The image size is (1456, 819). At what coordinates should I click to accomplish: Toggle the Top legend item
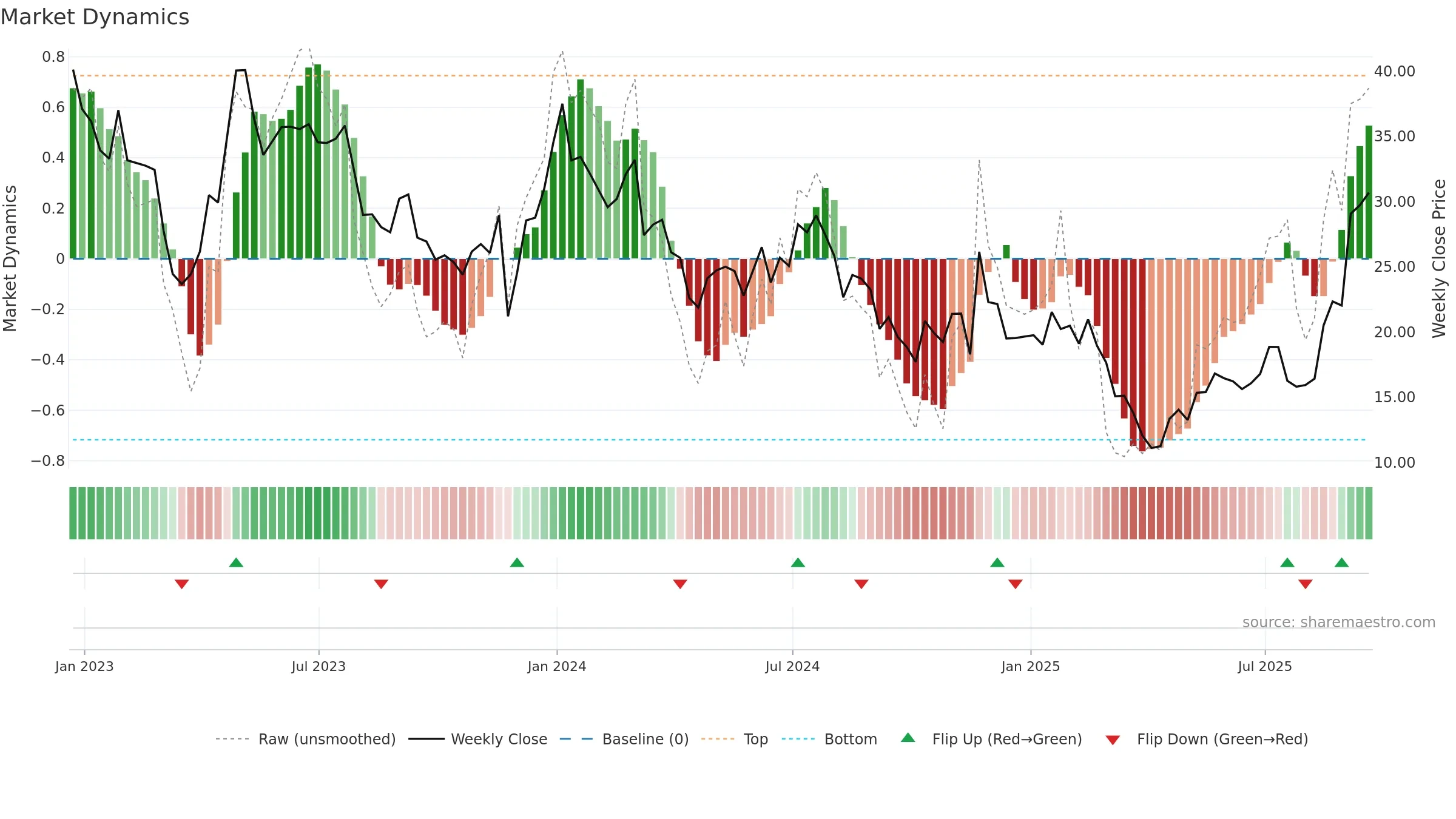click(735, 739)
